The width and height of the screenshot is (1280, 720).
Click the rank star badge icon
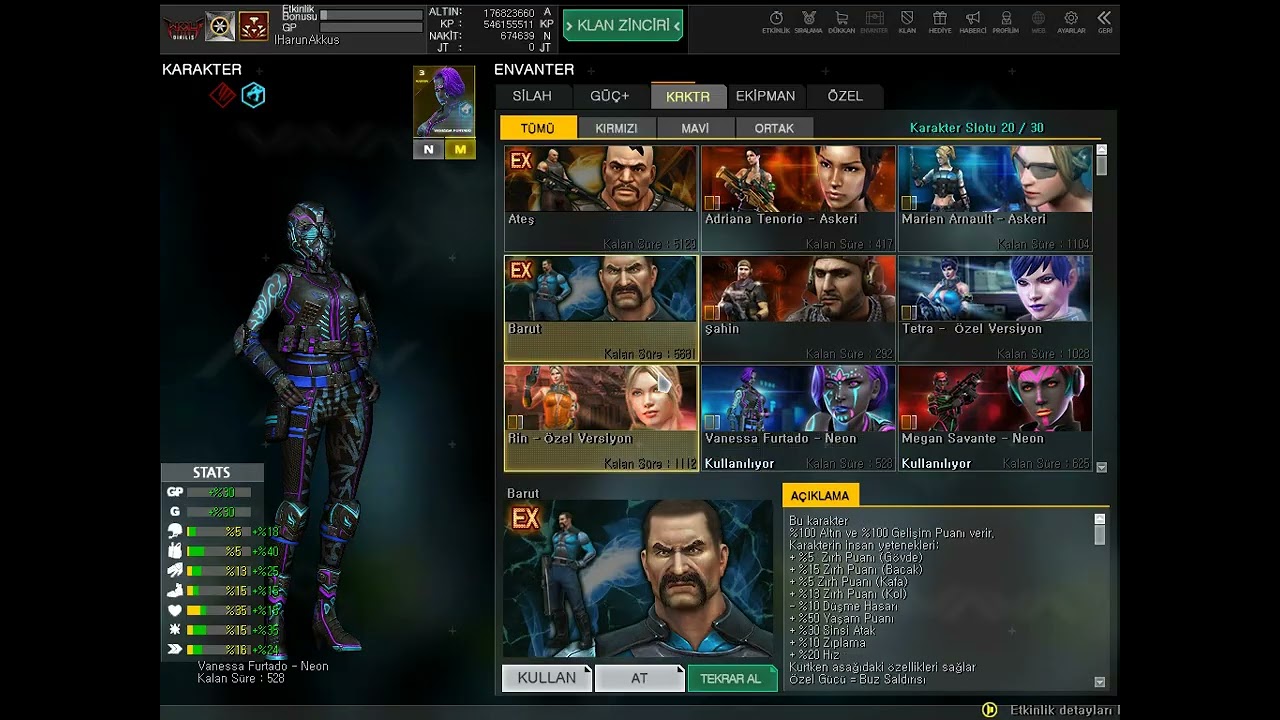pos(220,26)
